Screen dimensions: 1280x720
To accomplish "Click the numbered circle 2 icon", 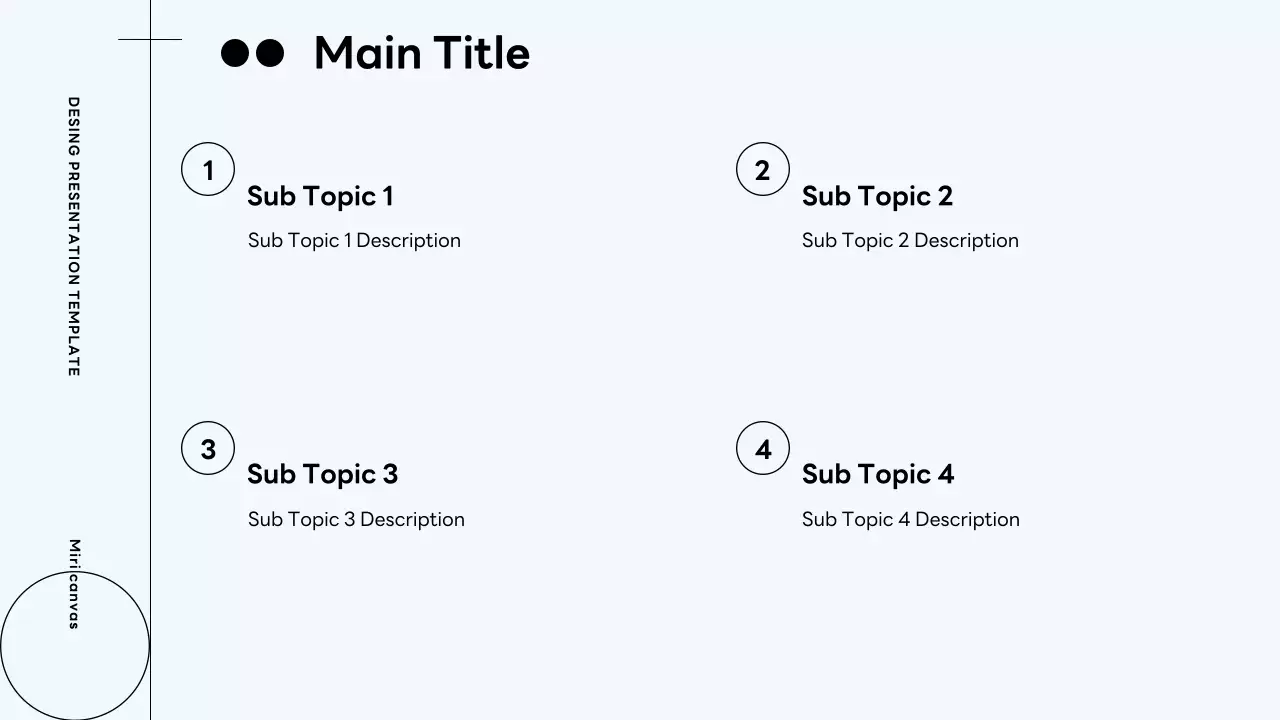I will point(763,169).
